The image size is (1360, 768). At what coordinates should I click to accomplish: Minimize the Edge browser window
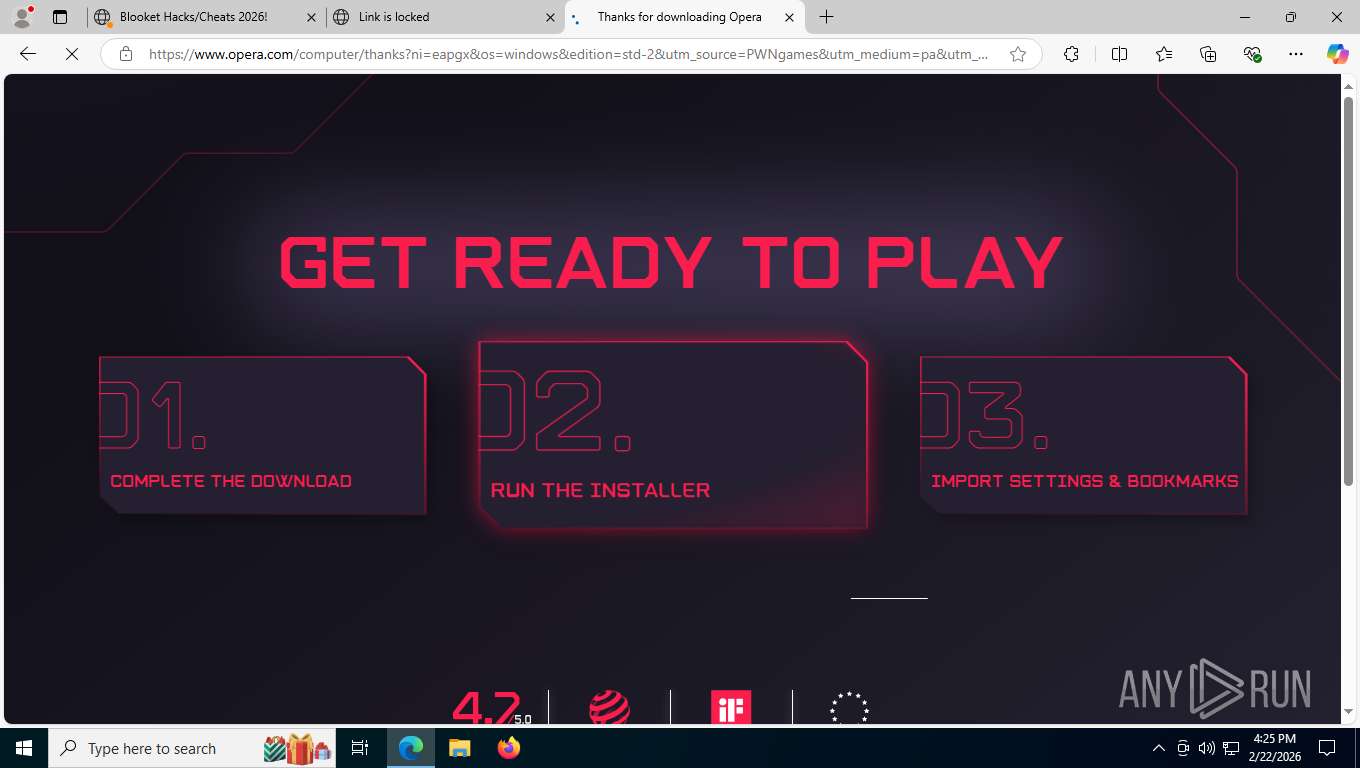pos(1245,17)
